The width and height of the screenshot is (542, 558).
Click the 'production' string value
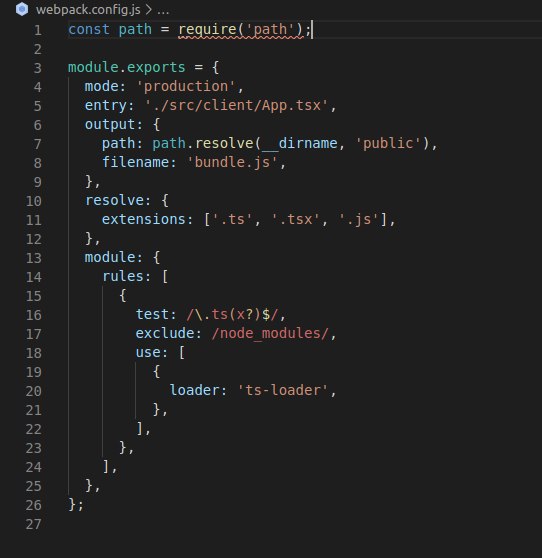[186, 86]
